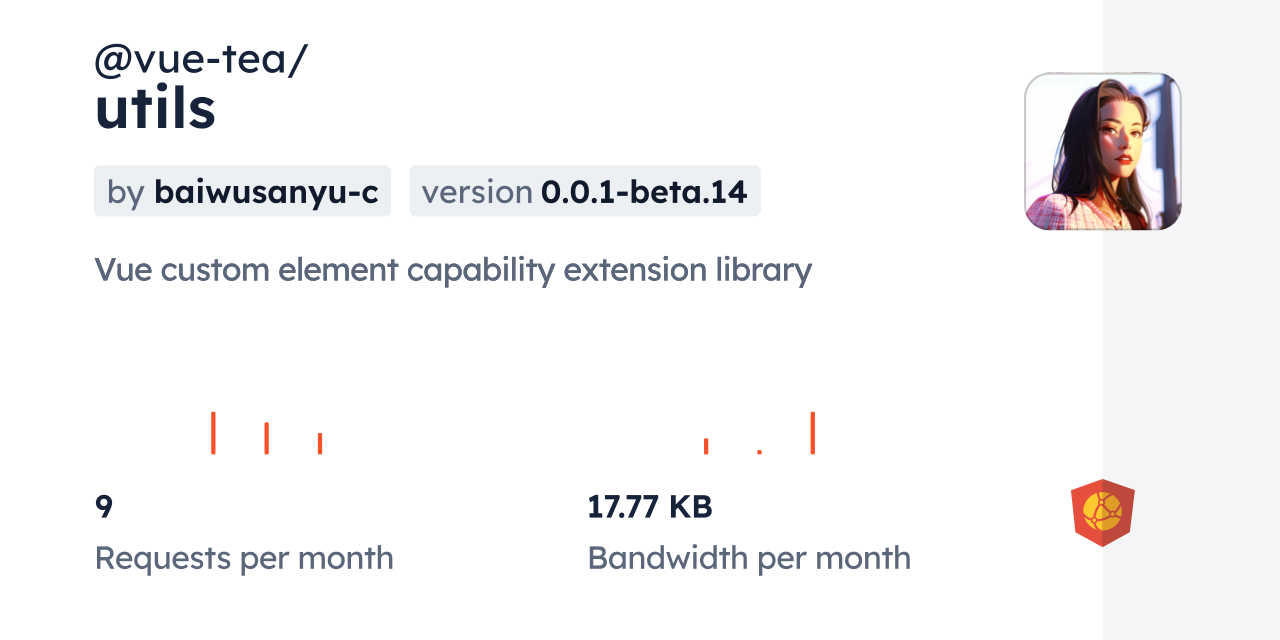Screen dimensions: 1280x640
Task: Click the Vue custom element description text
Action: coord(453,270)
